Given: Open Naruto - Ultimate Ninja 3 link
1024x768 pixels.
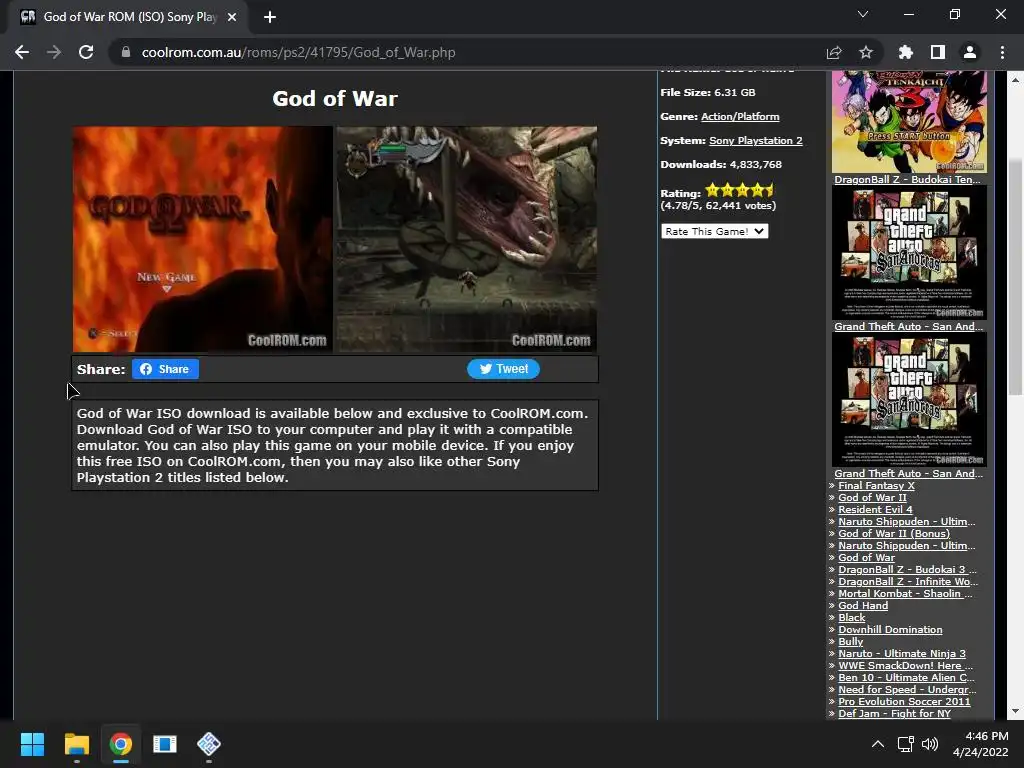Looking at the screenshot, I should pyautogui.click(x=902, y=654).
